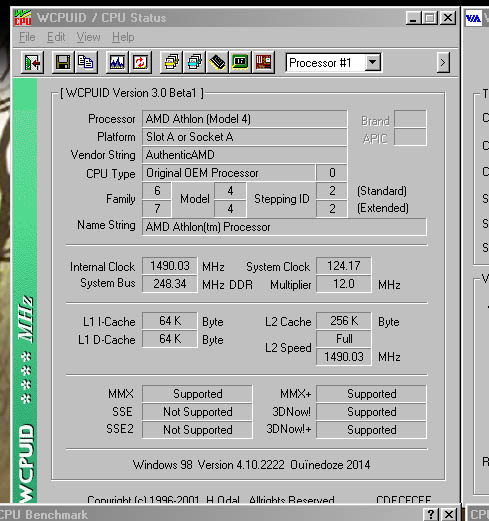Click the SSE Not Supported field
This screenshot has height=521, width=489.
[197, 412]
